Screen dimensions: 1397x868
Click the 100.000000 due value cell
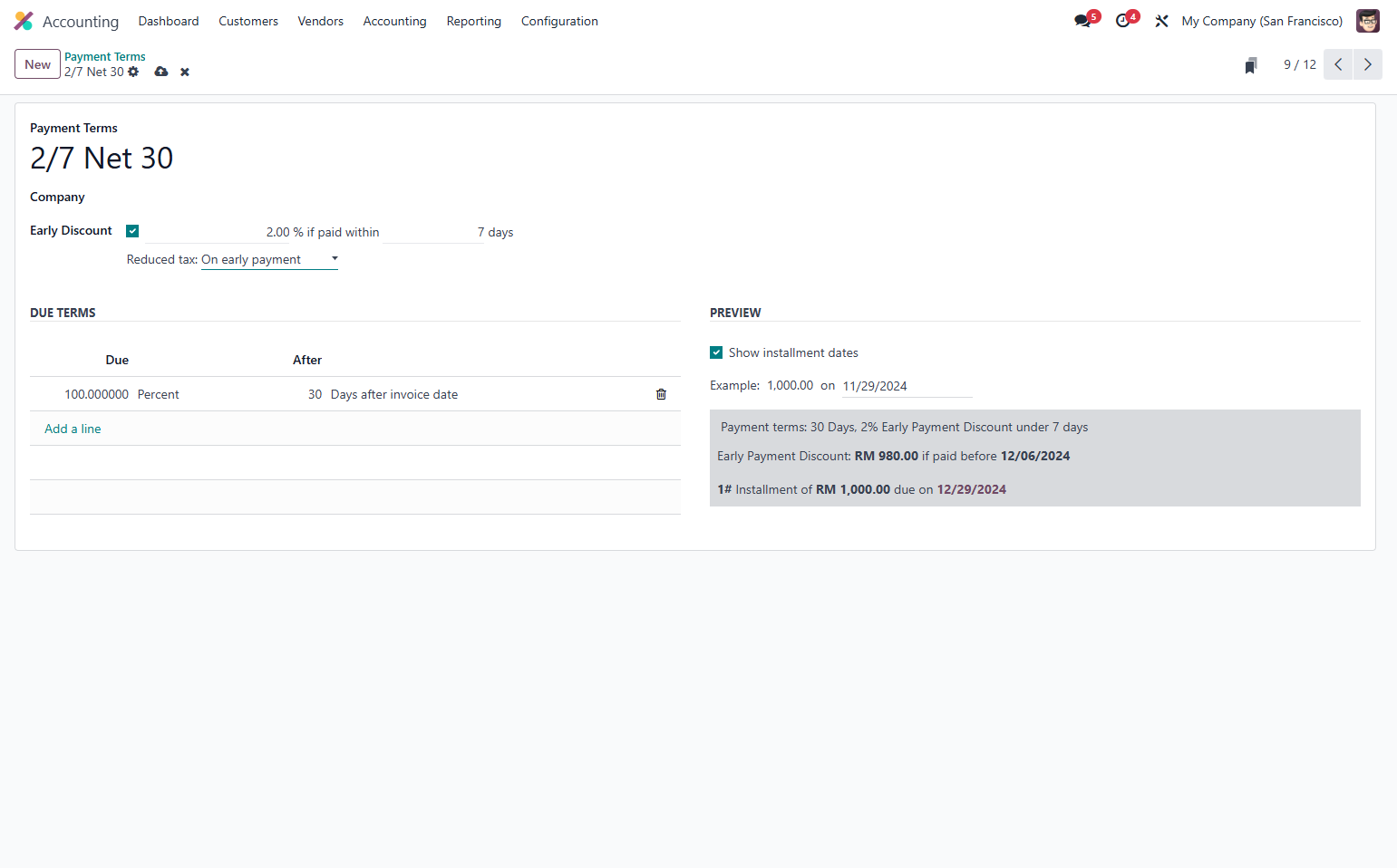pos(96,394)
